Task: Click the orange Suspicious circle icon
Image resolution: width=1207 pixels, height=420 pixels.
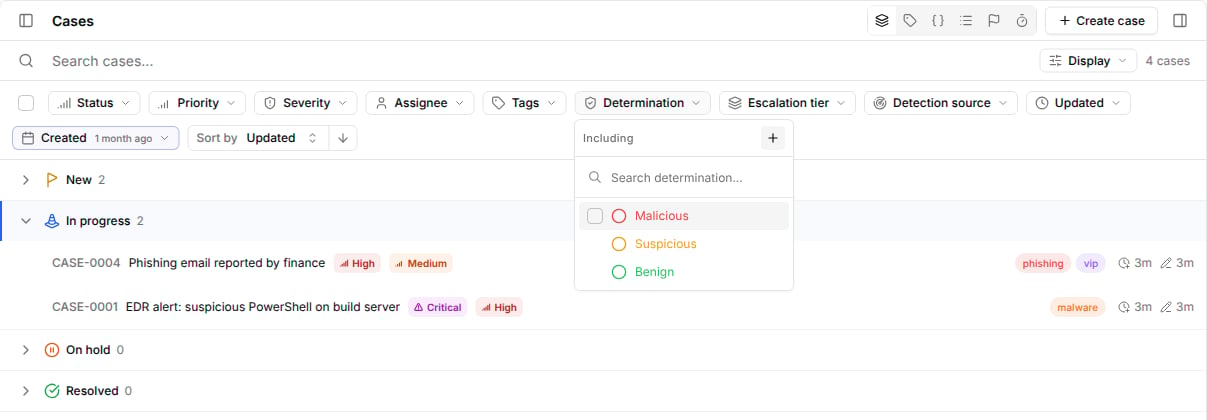Action: pyautogui.click(x=618, y=244)
